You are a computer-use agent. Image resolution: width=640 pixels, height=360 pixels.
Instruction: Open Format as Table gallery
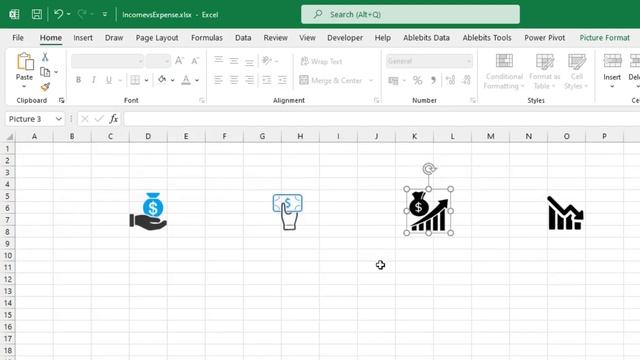click(x=544, y=72)
